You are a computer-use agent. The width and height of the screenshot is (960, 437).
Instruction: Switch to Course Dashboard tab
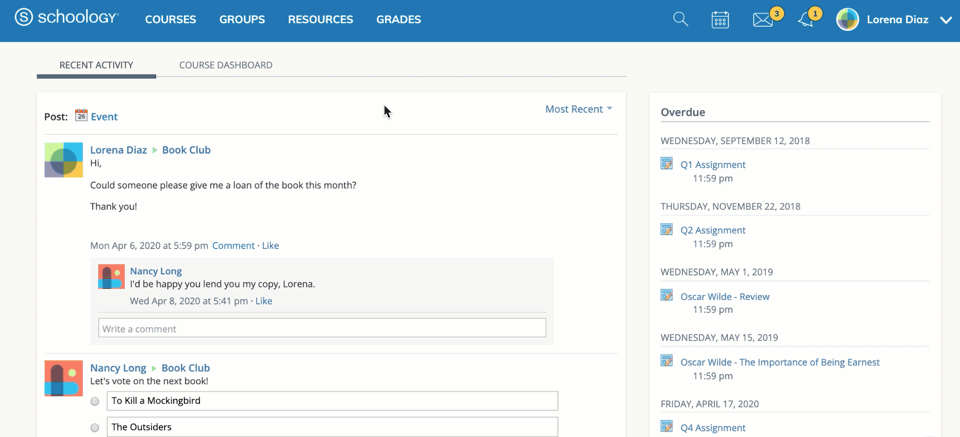click(x=225, y=65)
